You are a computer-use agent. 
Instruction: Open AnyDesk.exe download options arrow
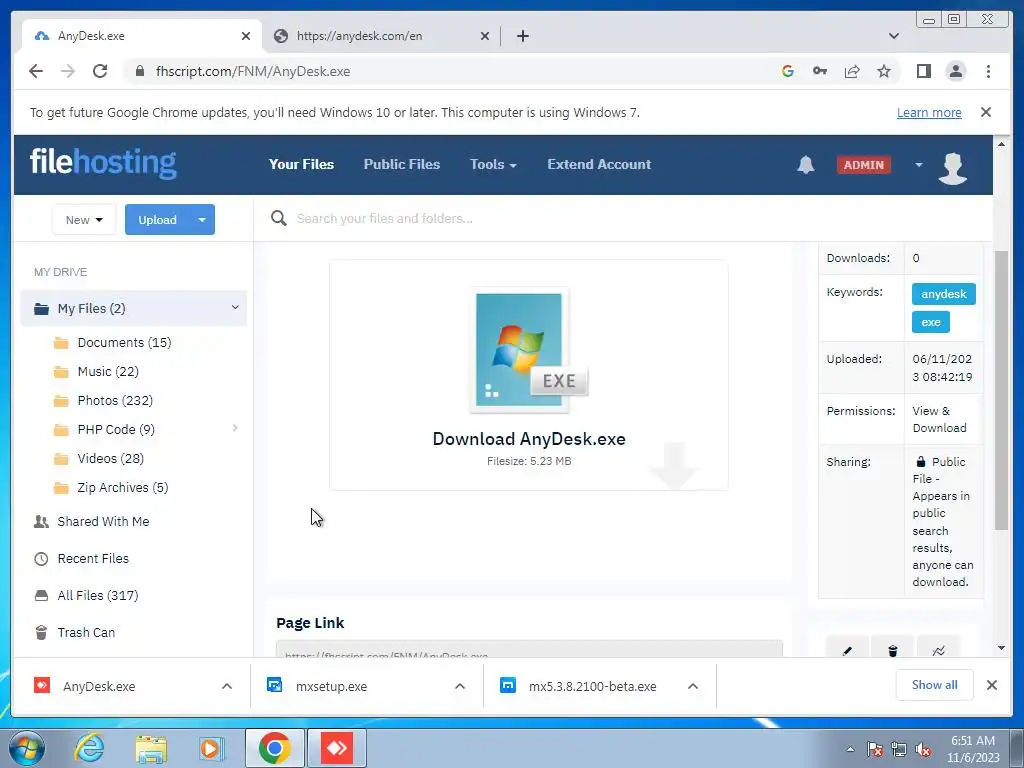pyautogui.click(x=227, y=686)
